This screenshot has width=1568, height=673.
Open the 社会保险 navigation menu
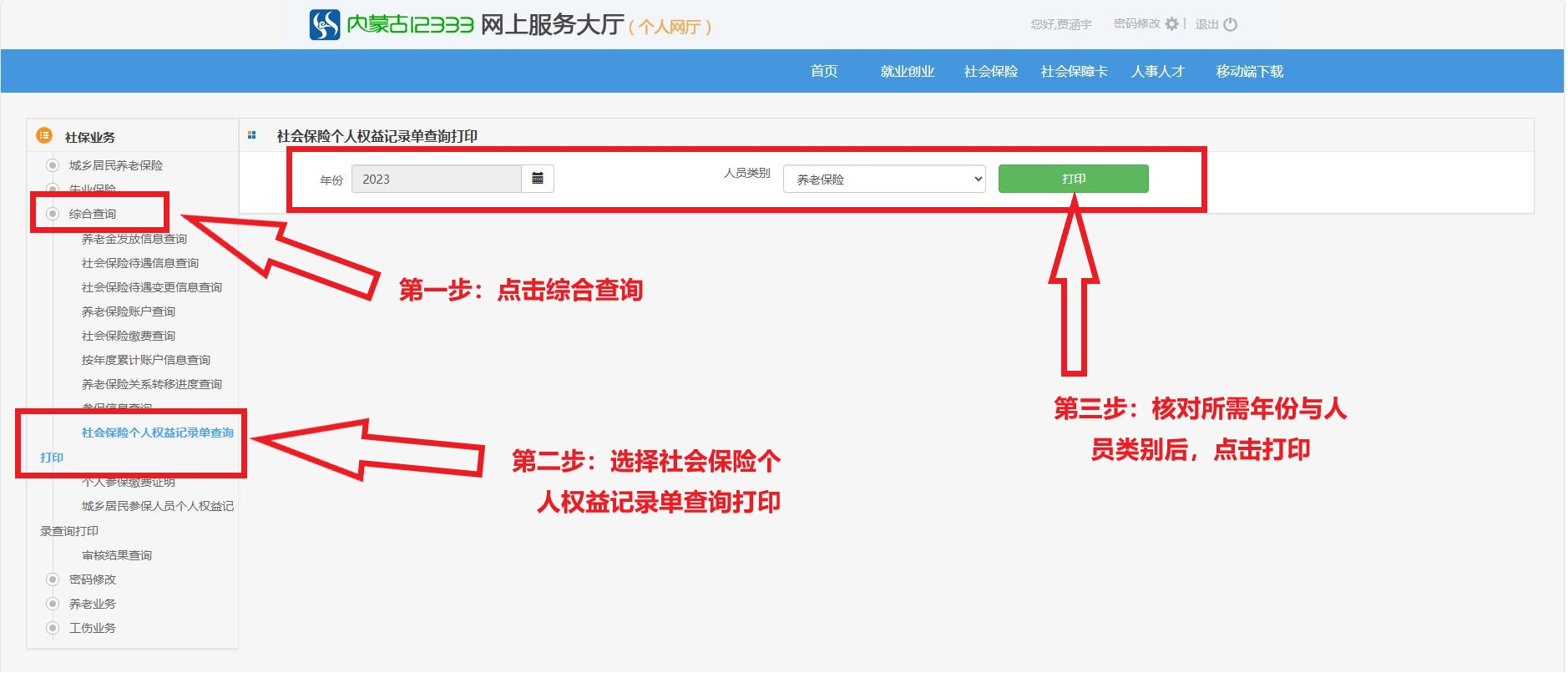click(990, 72)
